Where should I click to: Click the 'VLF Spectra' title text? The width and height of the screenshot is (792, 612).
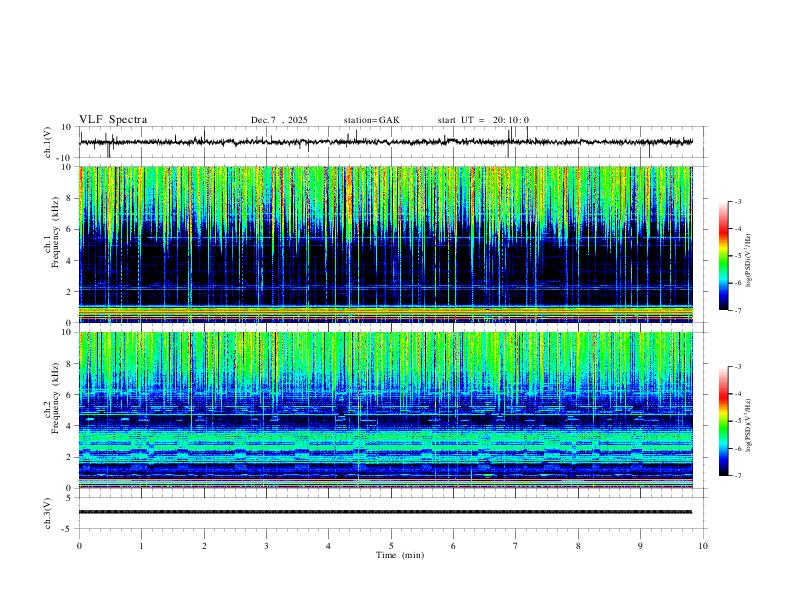[113, 120]
